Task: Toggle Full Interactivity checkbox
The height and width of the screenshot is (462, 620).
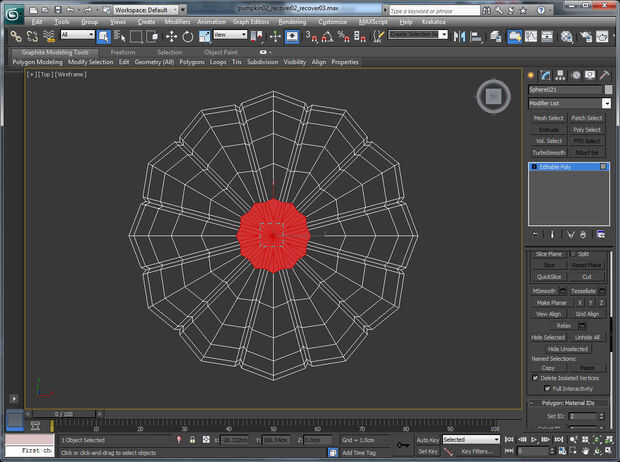Action: tap(546, 388)
